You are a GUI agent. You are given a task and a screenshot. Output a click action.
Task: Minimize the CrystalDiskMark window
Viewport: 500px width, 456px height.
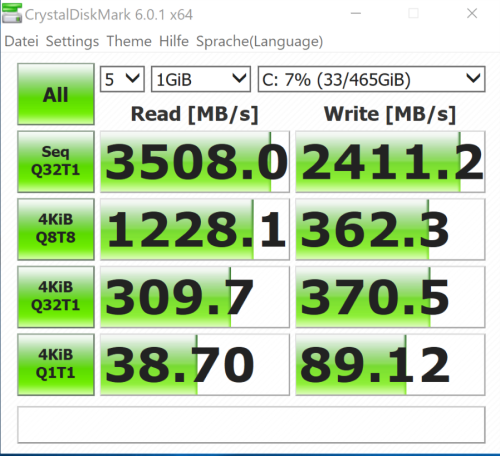pos(356,13)
